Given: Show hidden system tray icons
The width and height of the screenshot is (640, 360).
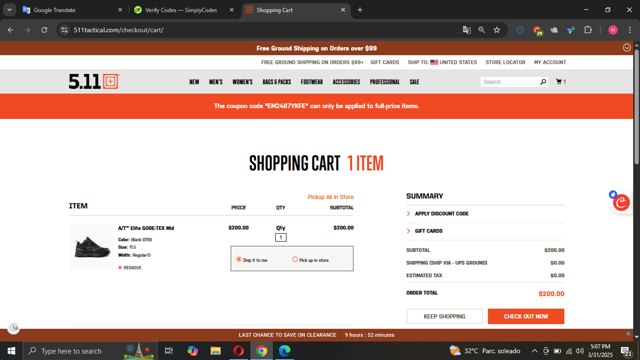Looking at the screenshot, I should (x=534, y=351).
